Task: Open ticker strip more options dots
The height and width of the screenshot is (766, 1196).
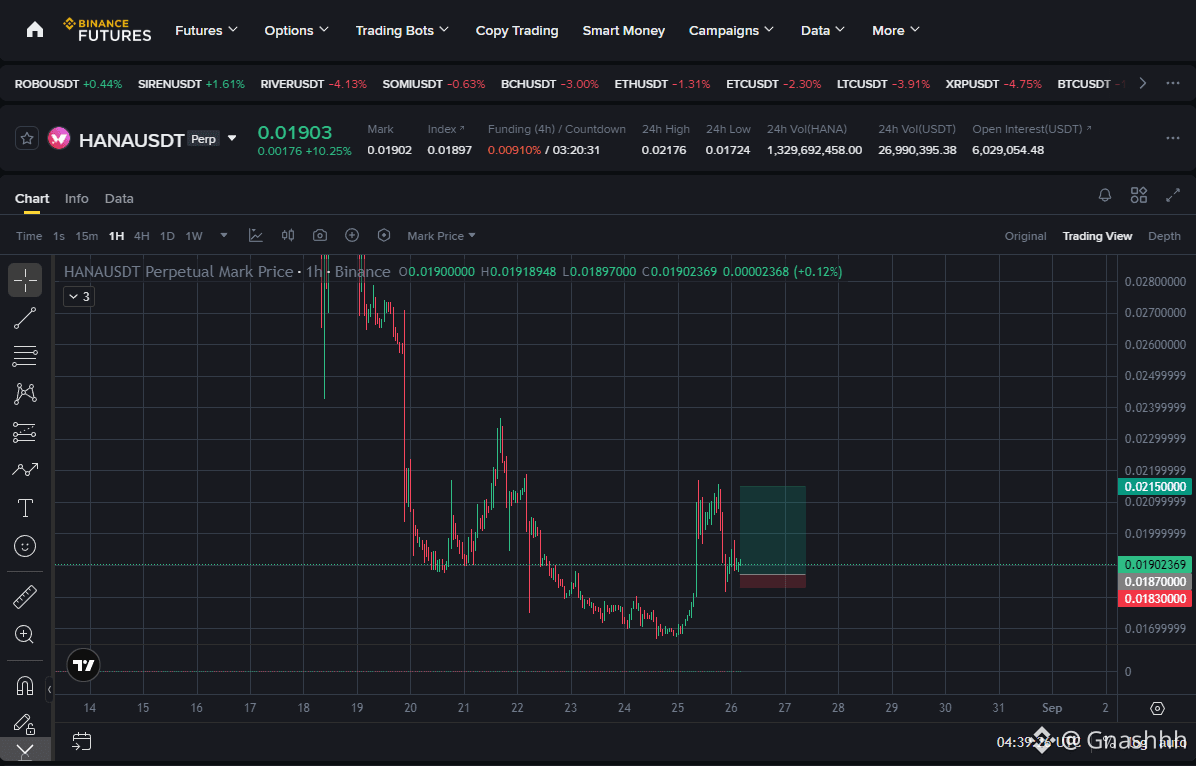Action: coord(1173,83)
